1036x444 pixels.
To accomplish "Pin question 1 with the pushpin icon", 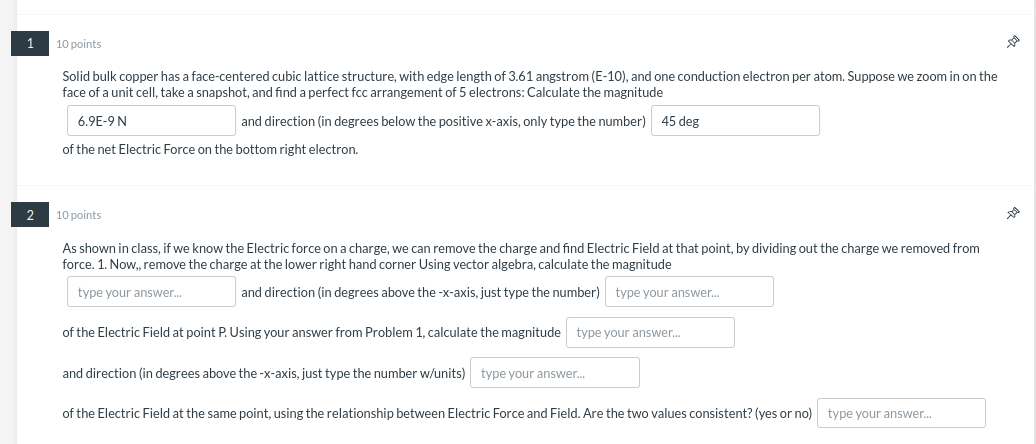I will (1012, 43).
